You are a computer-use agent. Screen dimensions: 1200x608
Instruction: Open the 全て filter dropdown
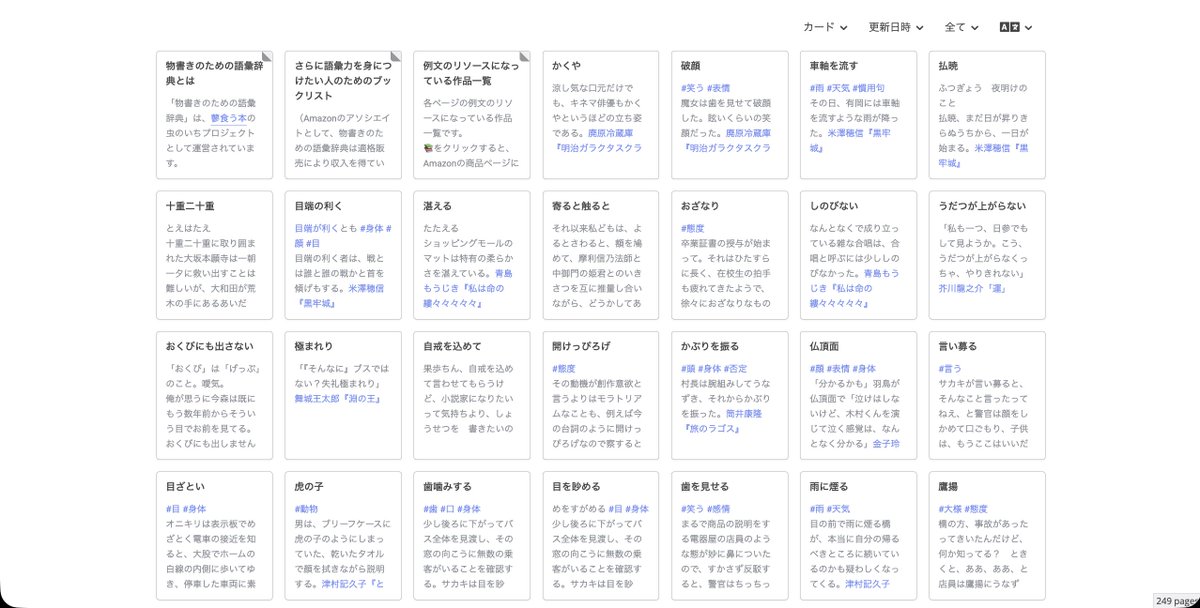961,27
